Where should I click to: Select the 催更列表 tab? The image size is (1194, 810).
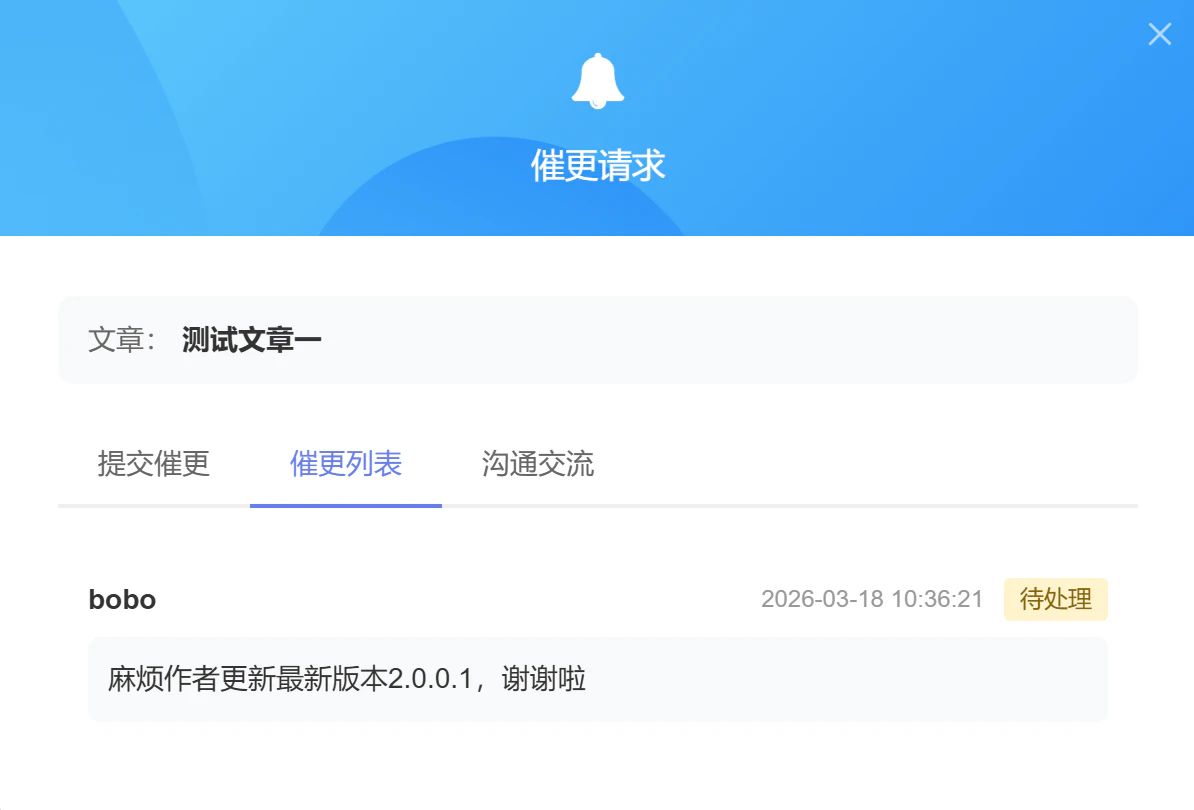(x=346, y=464)
